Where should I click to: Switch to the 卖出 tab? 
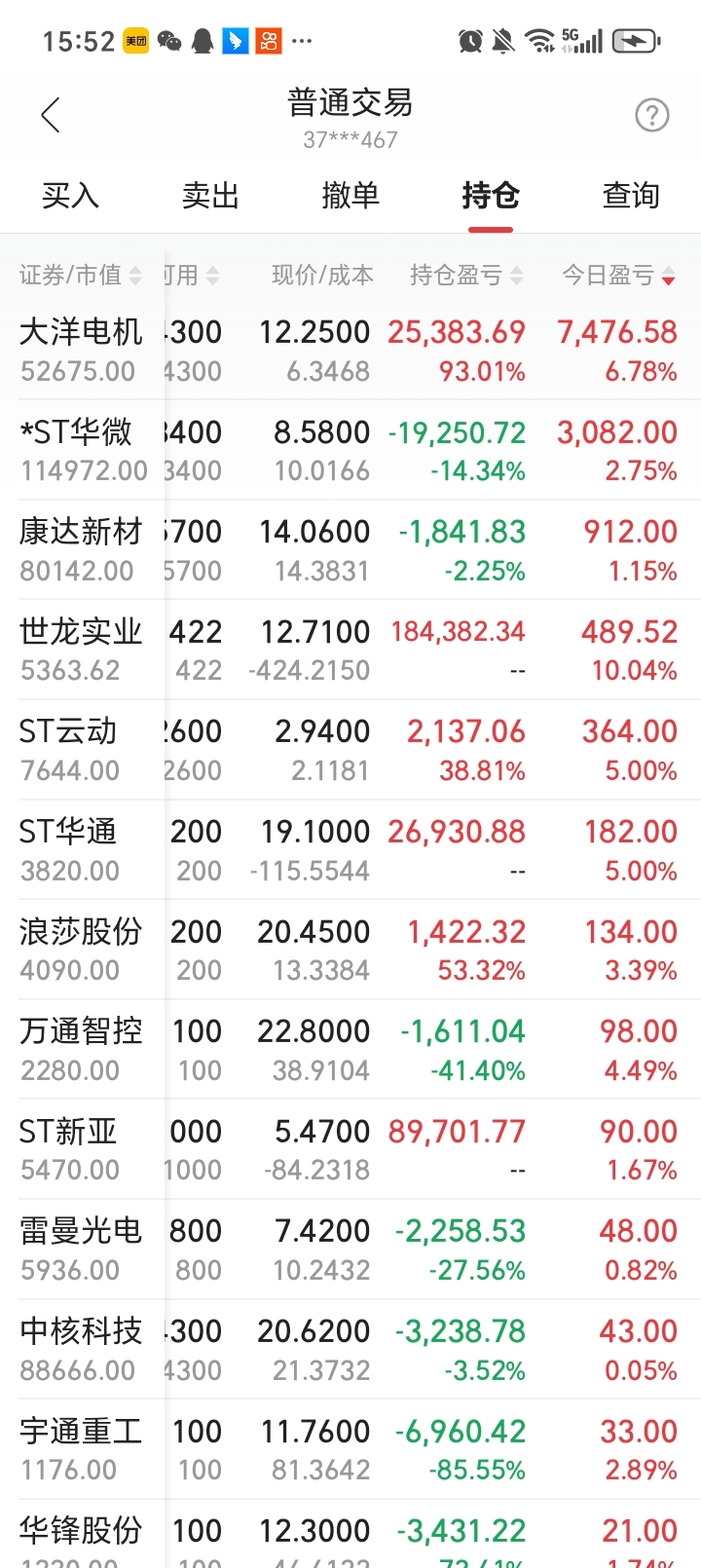coord(210,196)
